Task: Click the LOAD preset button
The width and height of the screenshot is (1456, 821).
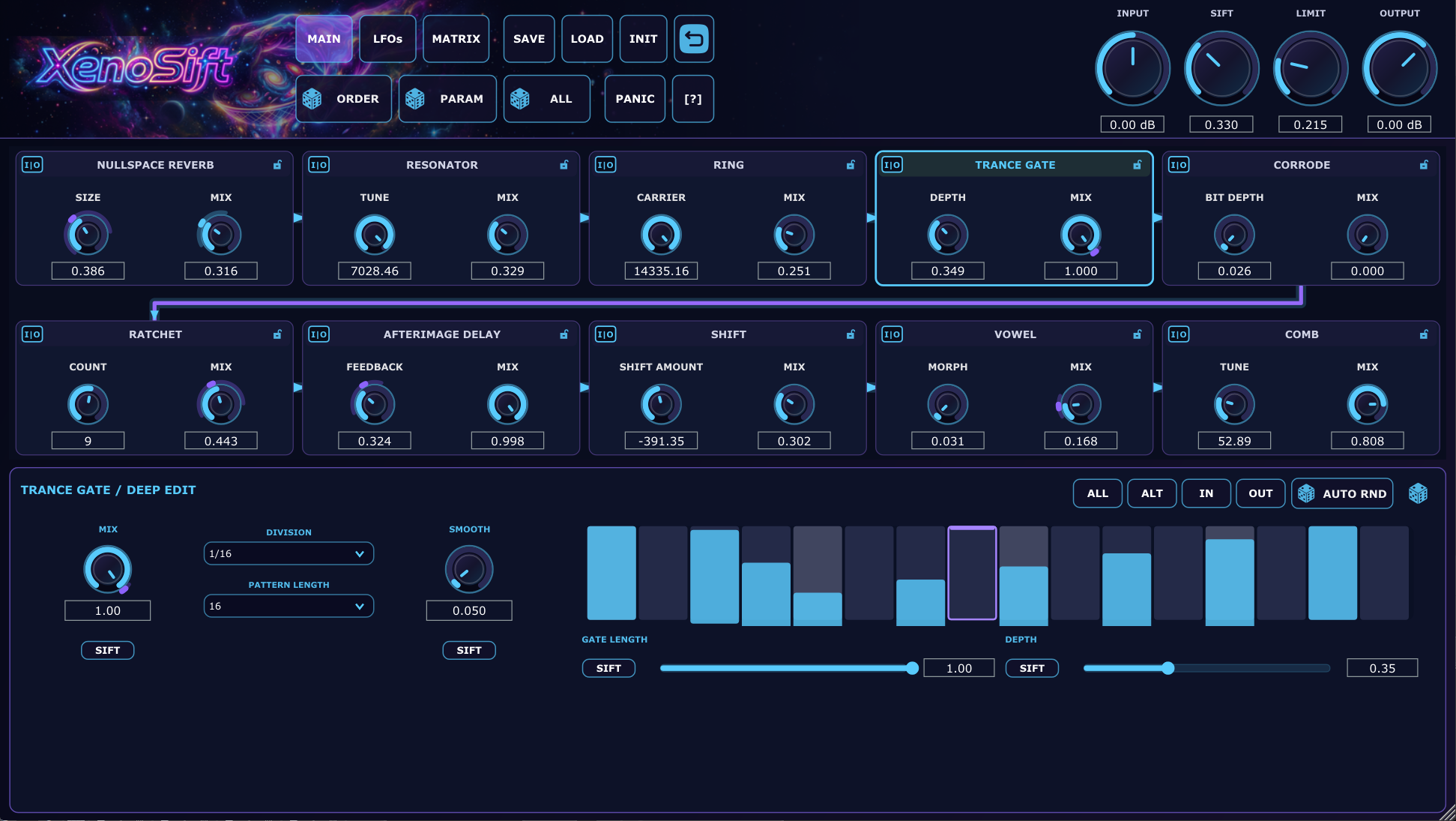Action: click(587, 38)
